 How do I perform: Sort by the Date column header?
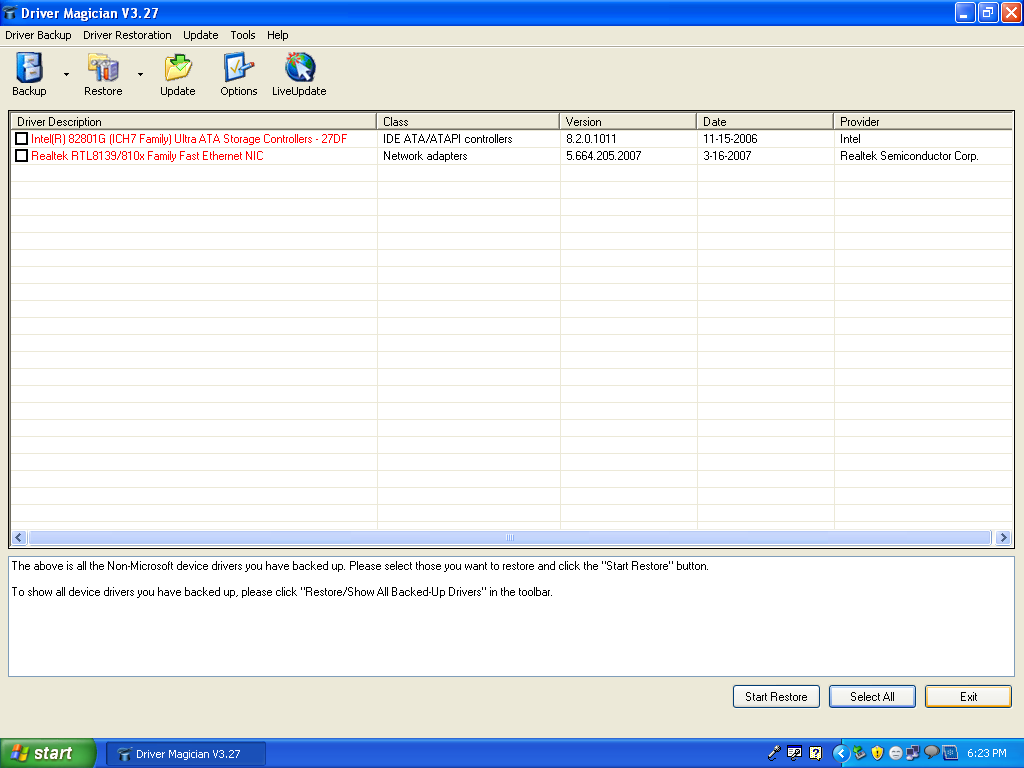click(x=765, y=121)
